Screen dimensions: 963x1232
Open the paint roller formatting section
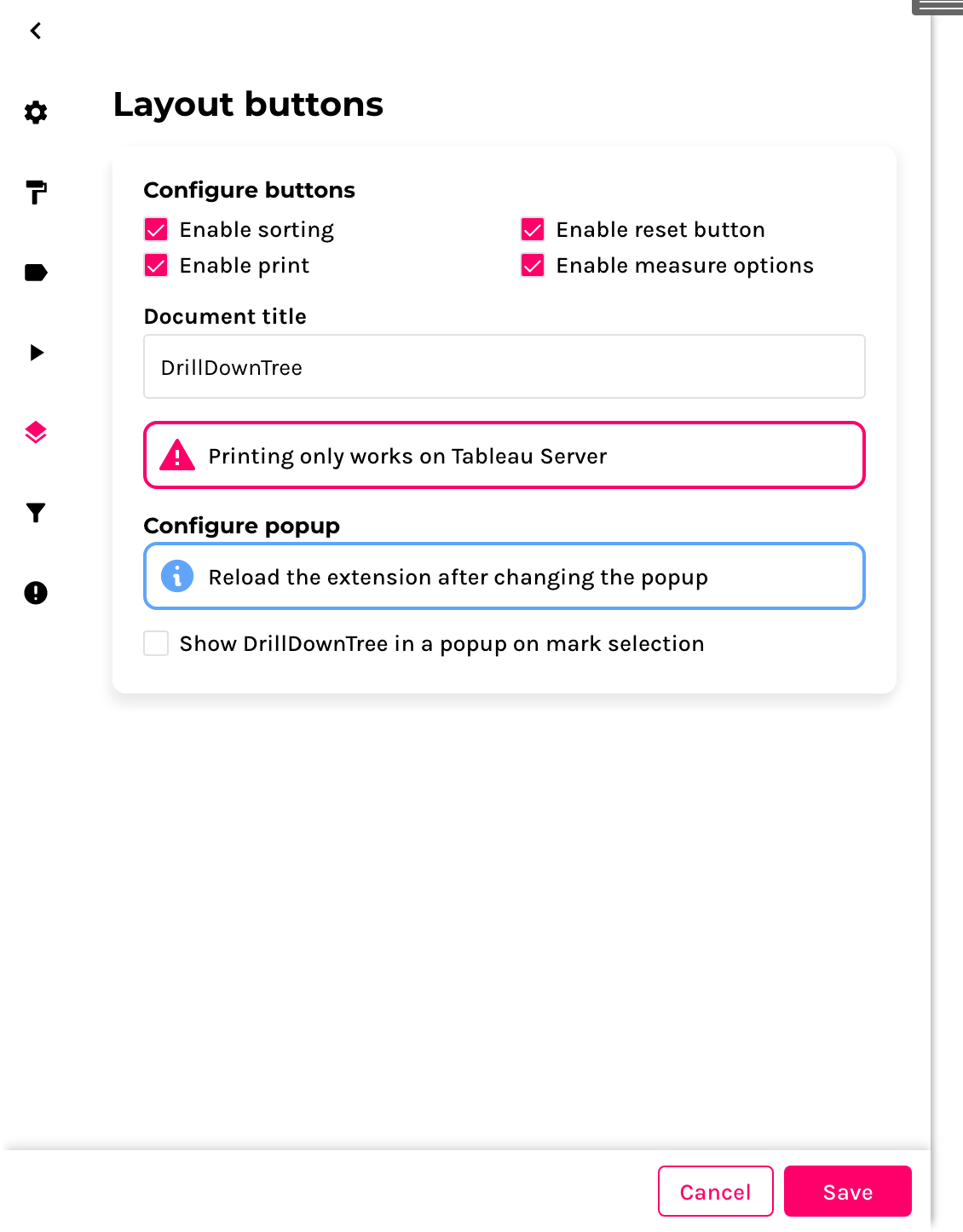tap(36, 193)
